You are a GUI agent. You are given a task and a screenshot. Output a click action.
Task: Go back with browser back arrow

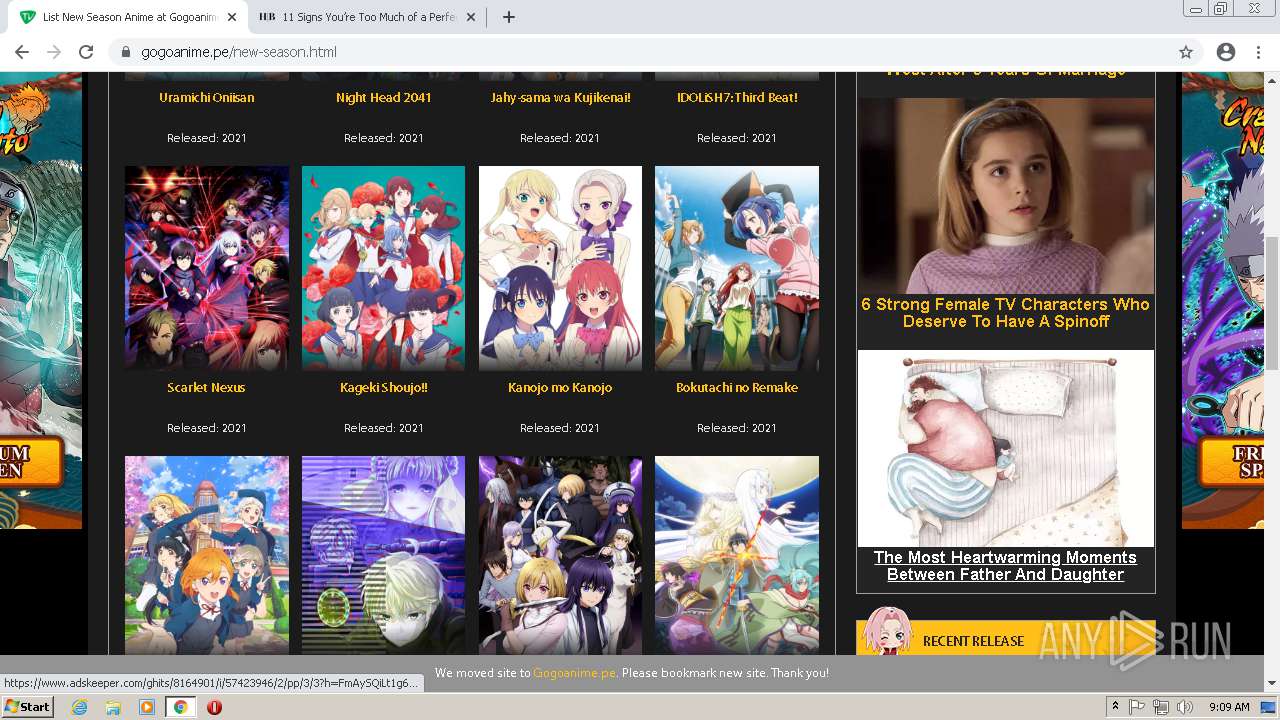22,52
